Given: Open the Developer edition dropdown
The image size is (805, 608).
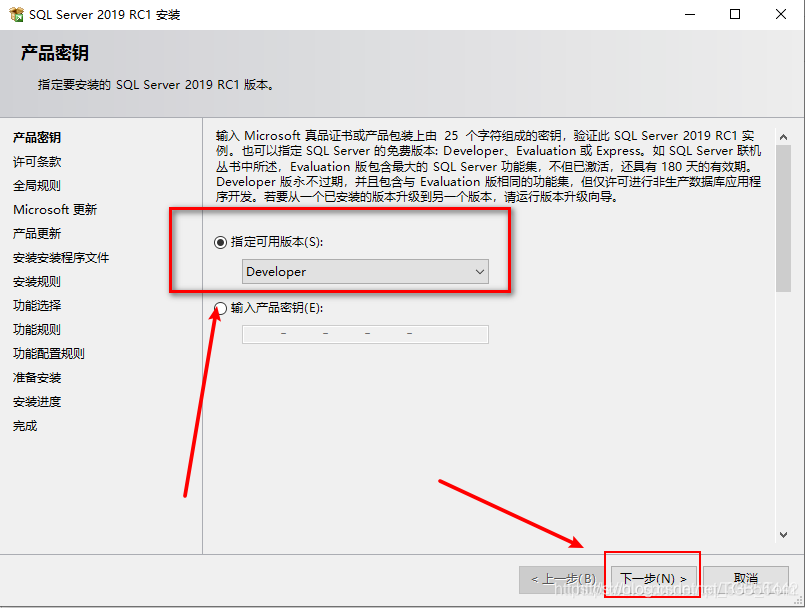Looking at the screenshot, I should (x=365, y=272).
